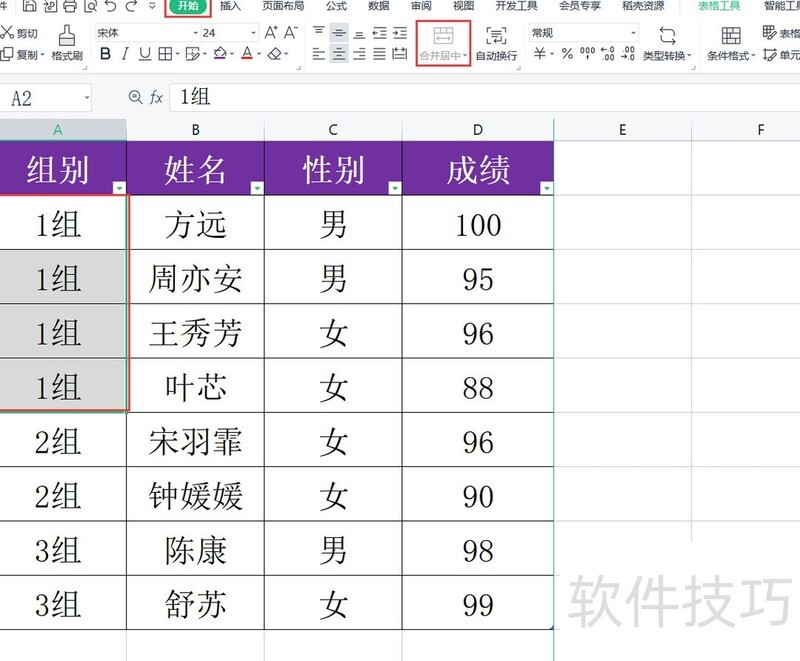Click the Name Box showing A2
800x661 pixels.
45,97
